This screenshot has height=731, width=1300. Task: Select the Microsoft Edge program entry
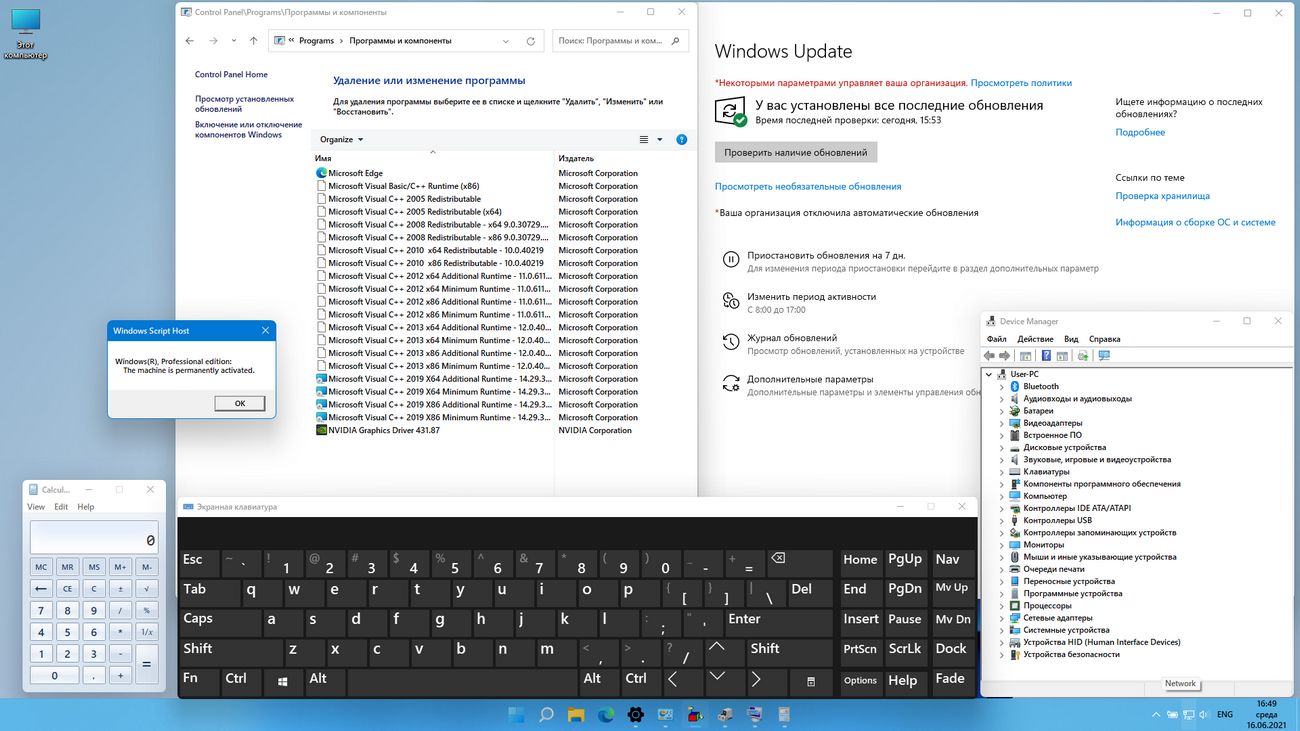(x=355, y=173)
